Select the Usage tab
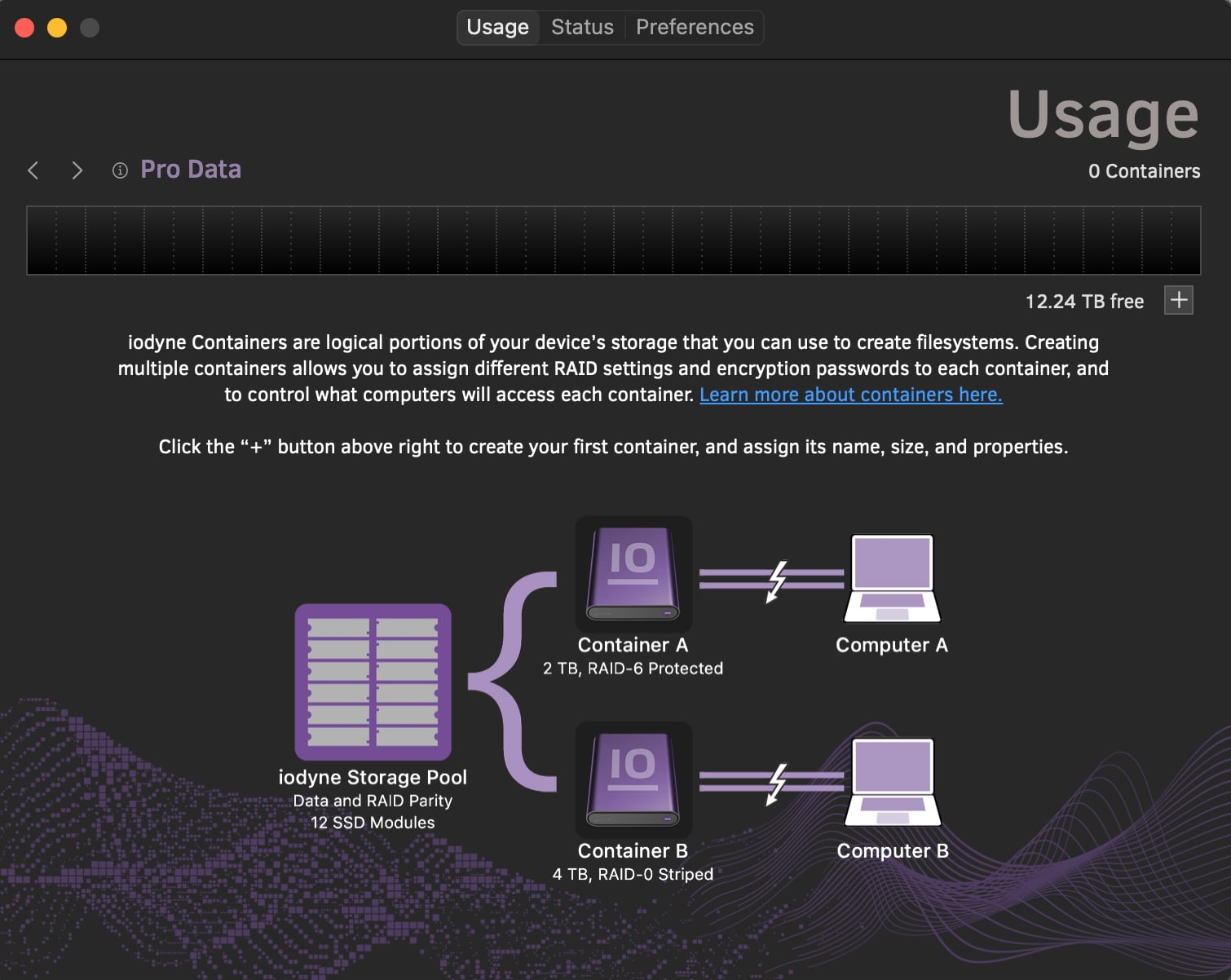Screen dimensions: 1231x980 497,28
